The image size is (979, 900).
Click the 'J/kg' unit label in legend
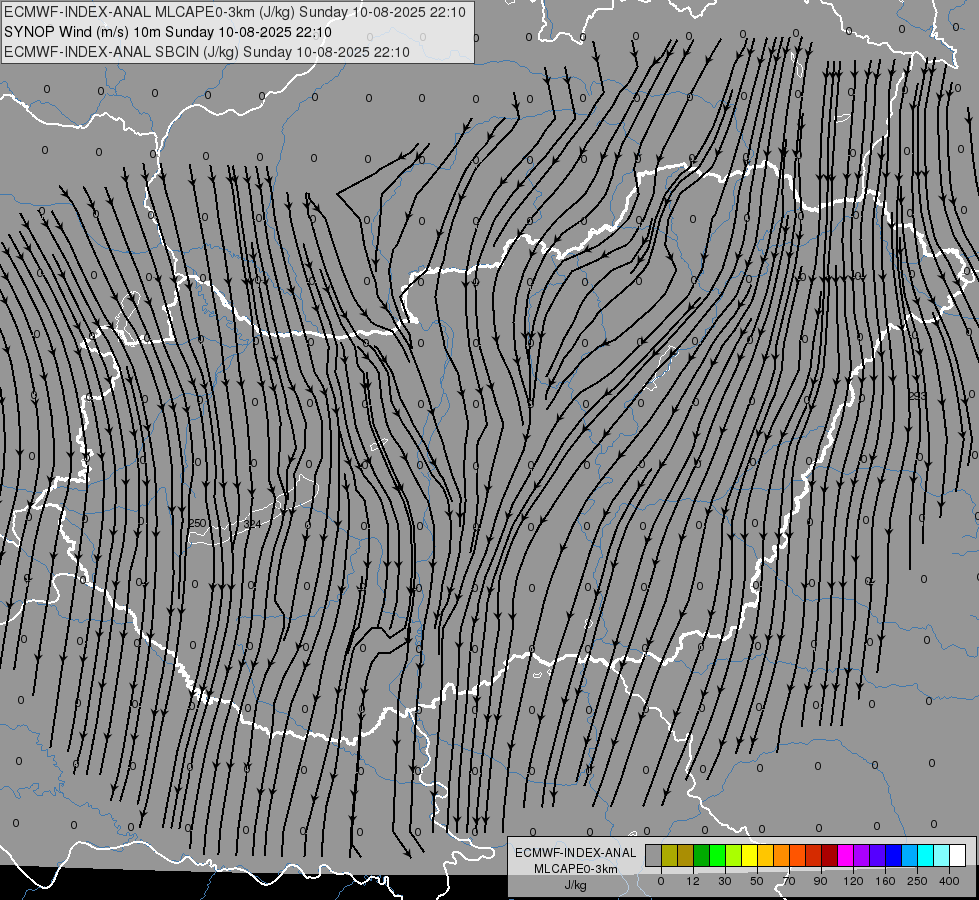(x=576, y=885)
